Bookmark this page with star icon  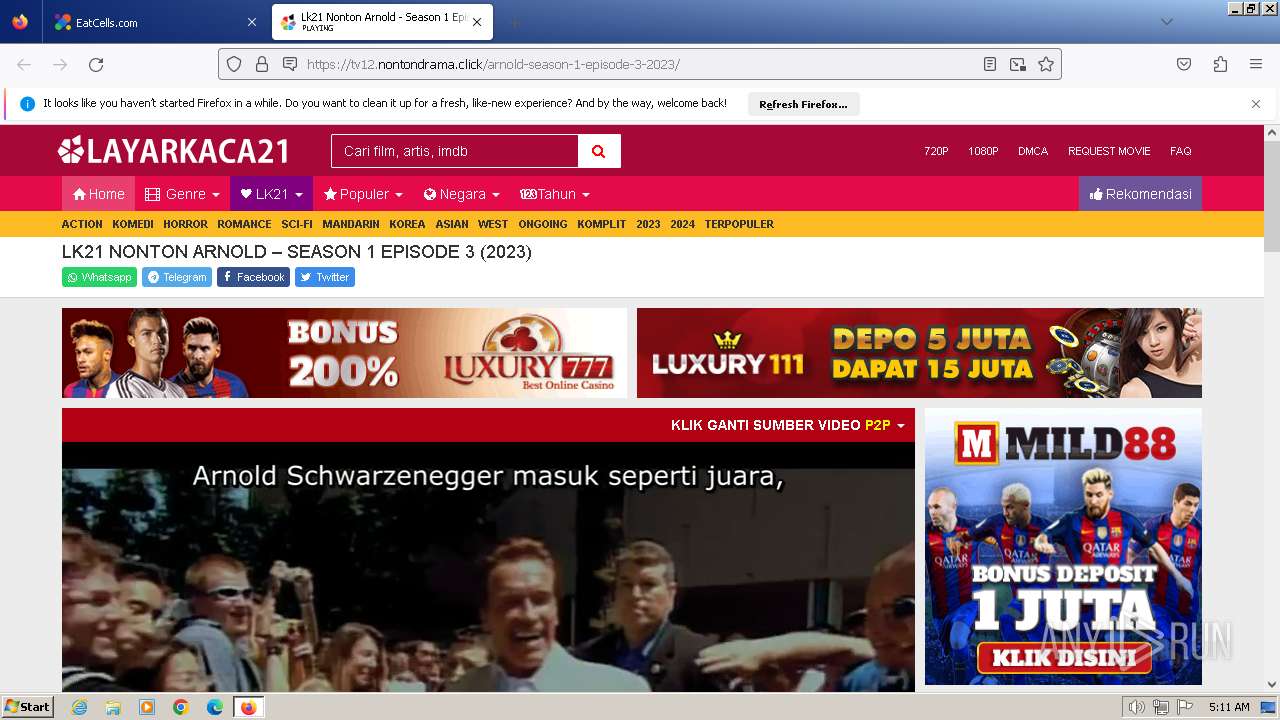coord(1046,64)
